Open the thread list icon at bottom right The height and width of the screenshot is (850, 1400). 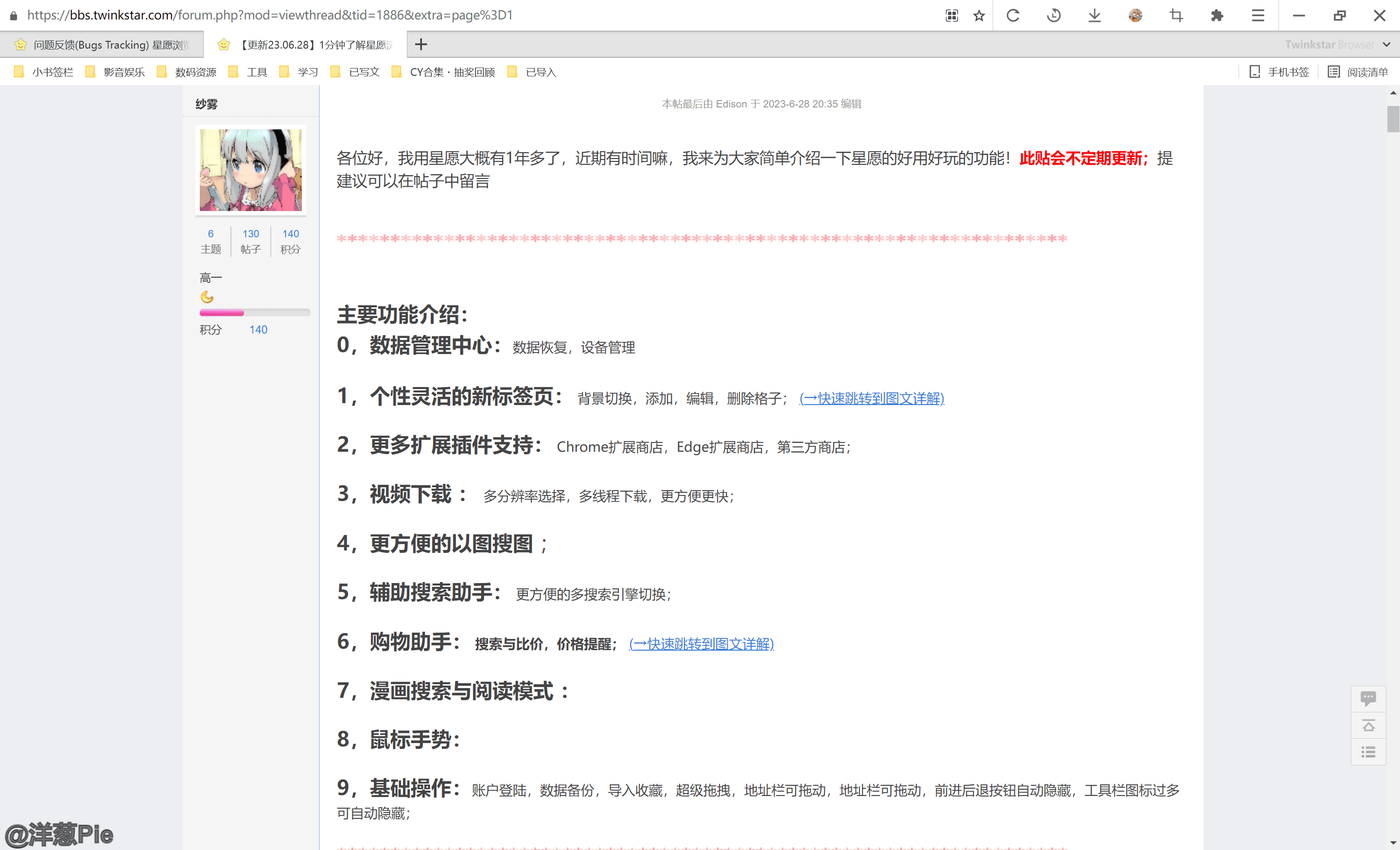(1368, 751)
